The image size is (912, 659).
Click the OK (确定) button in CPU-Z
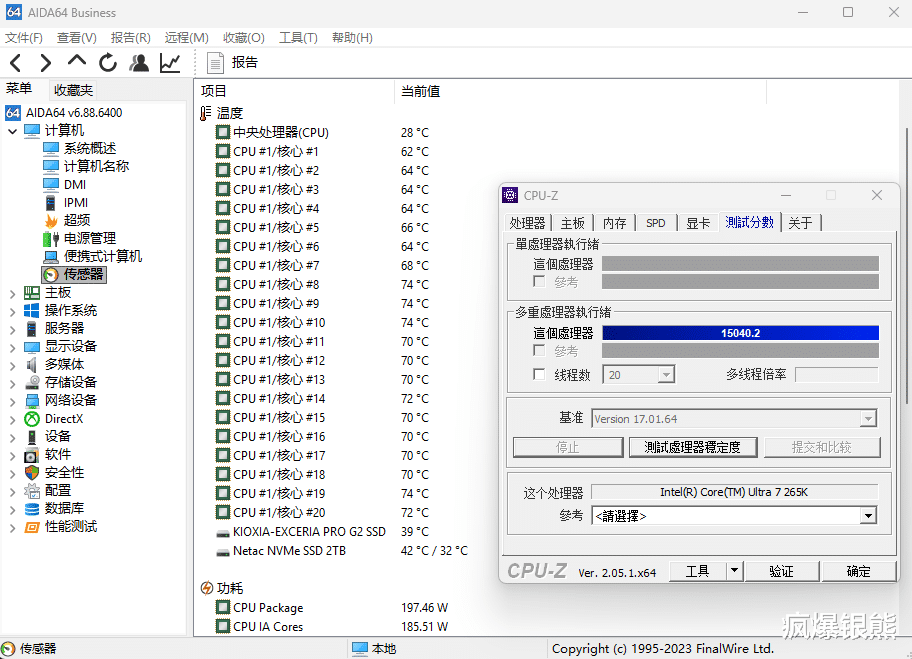[859, 571]
